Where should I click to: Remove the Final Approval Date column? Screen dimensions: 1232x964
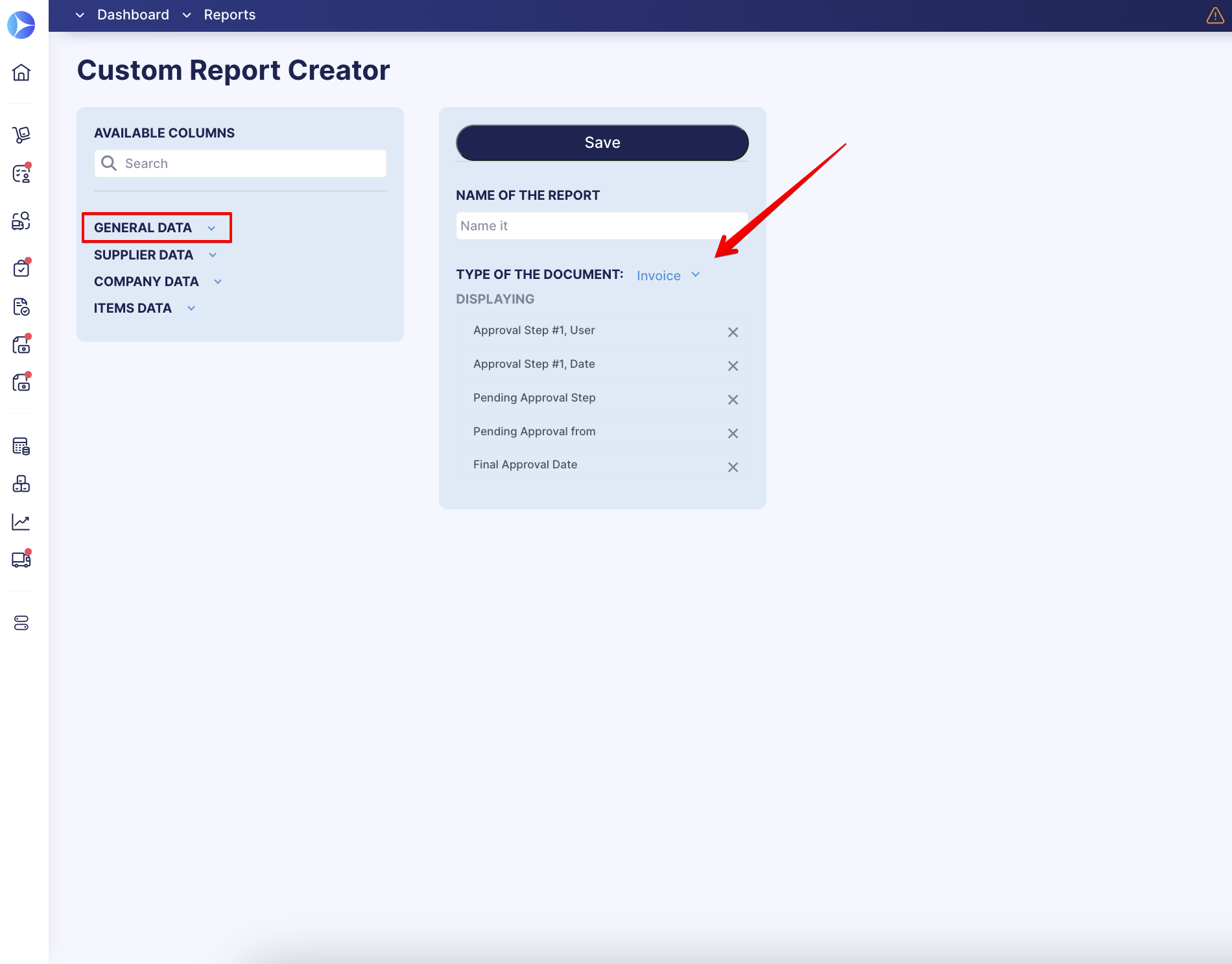click(x=733, y=467)
